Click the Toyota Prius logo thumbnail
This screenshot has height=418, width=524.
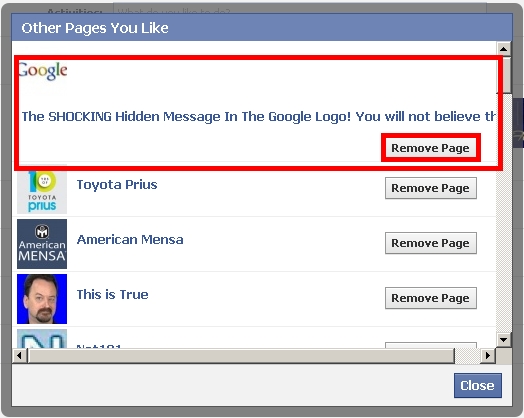tap(42, 190)
